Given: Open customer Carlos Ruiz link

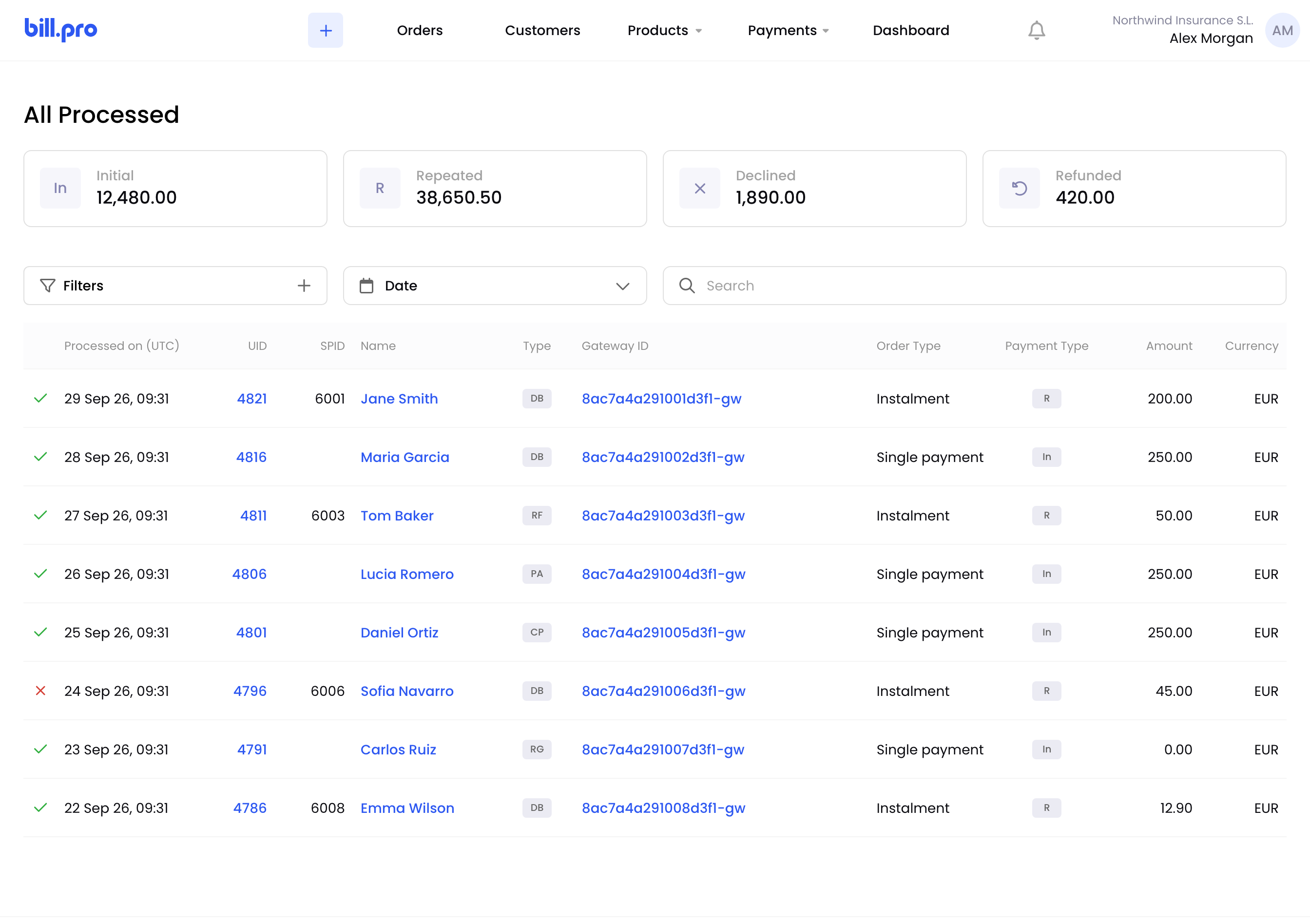Looking at the screenshot, I should [398, 750].
